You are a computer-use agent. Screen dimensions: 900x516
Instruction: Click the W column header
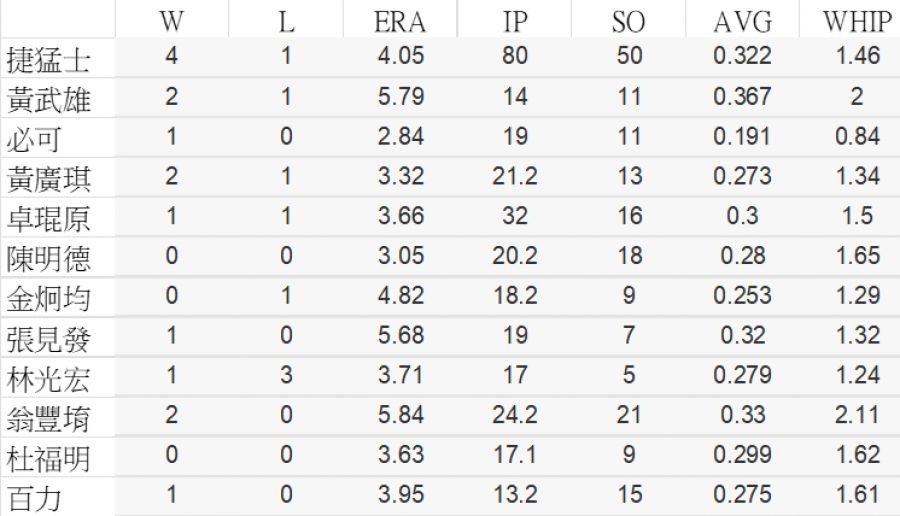[x=171, y=21]
